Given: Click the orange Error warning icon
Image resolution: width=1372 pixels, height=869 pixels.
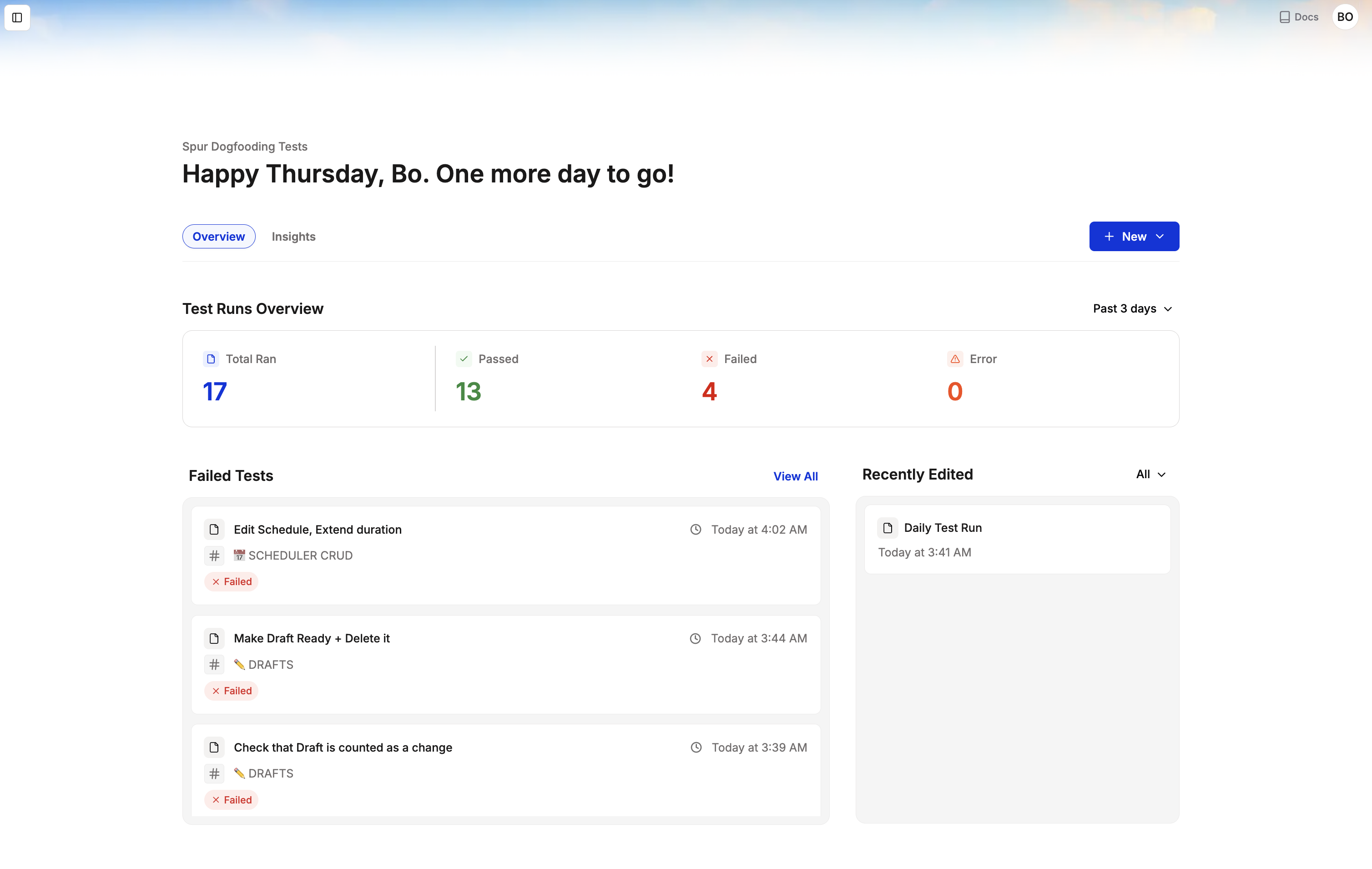Looking at the screenshot, I should [955, 359].
